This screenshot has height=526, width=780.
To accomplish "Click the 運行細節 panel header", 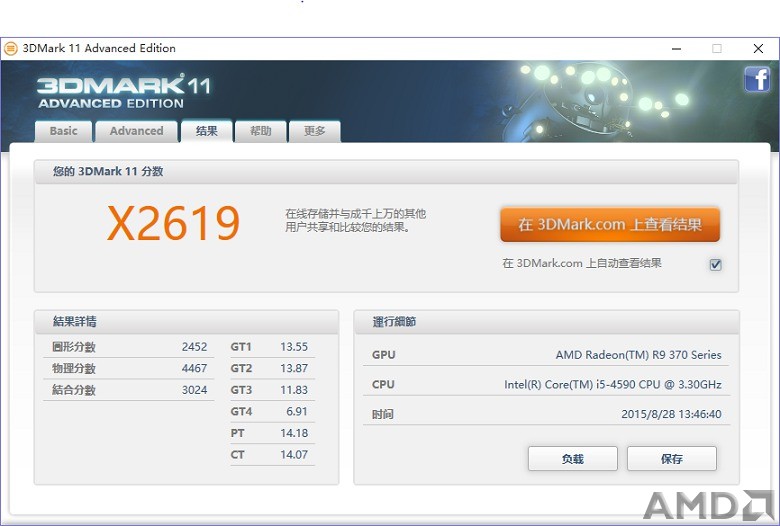I will 394,322.
